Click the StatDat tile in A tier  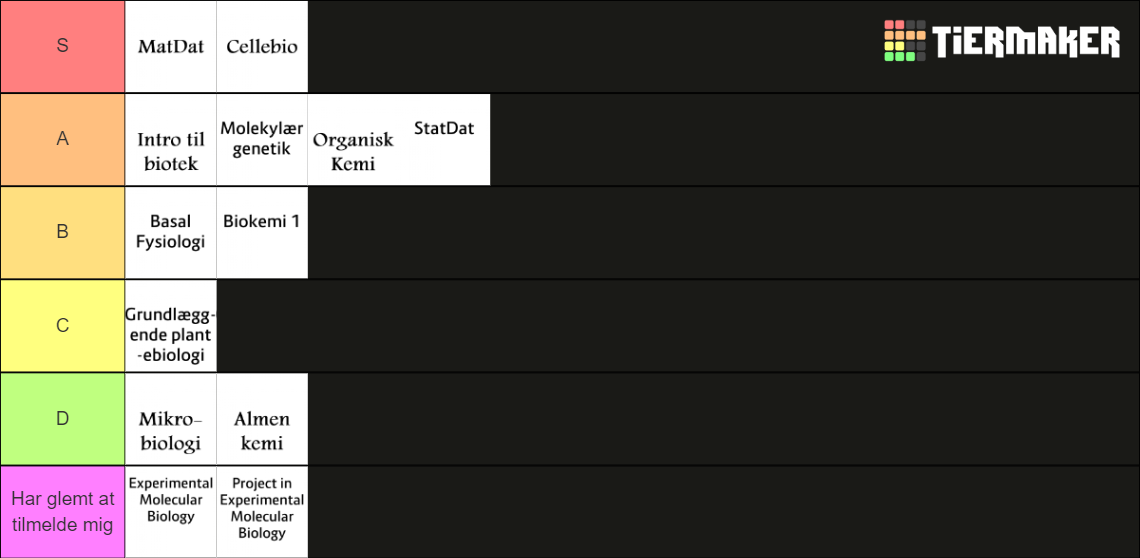coord(444,140)
